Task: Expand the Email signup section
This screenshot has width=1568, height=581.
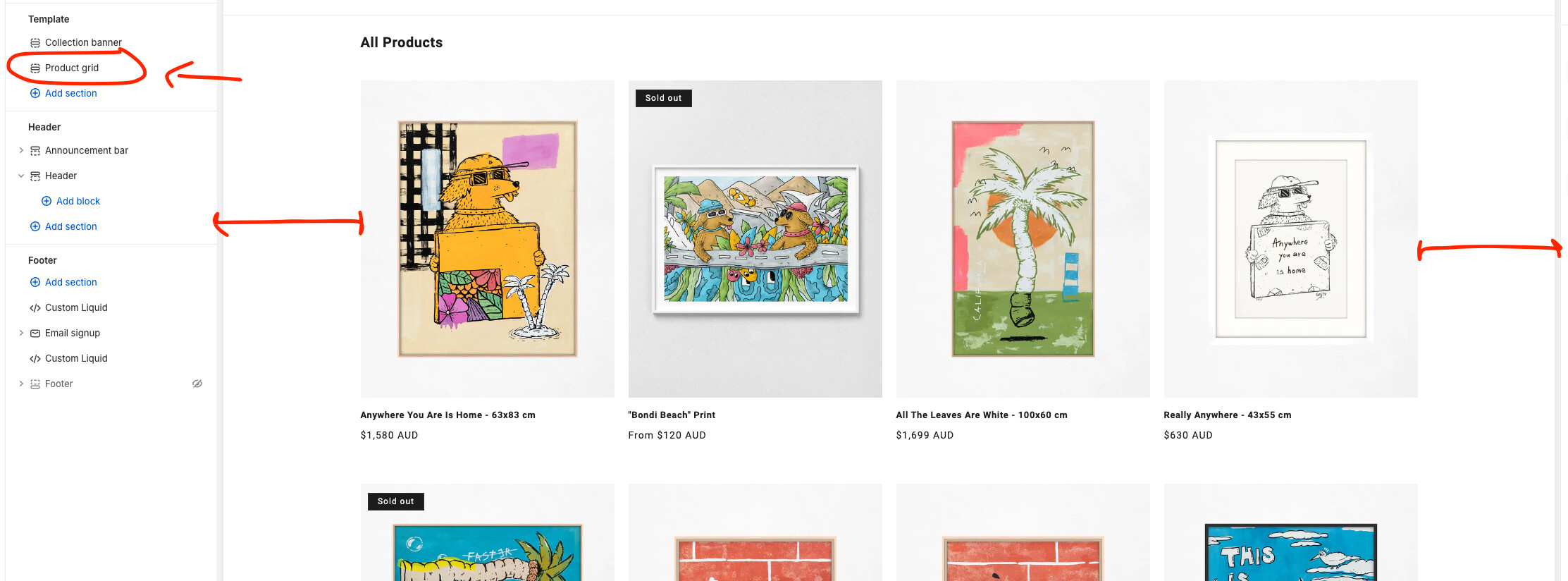Action: 21,333
